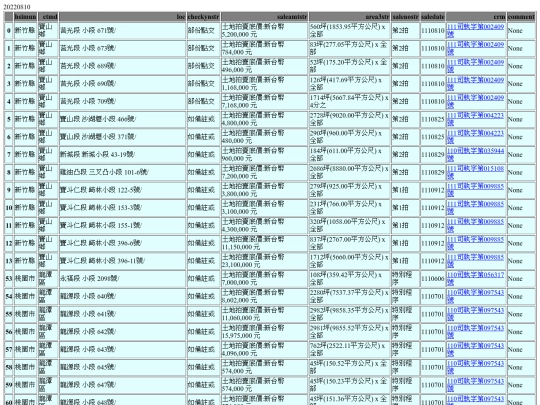Open the 004223 crm link in row 6
Screen dimensions: 540x405
pos(475,137)
